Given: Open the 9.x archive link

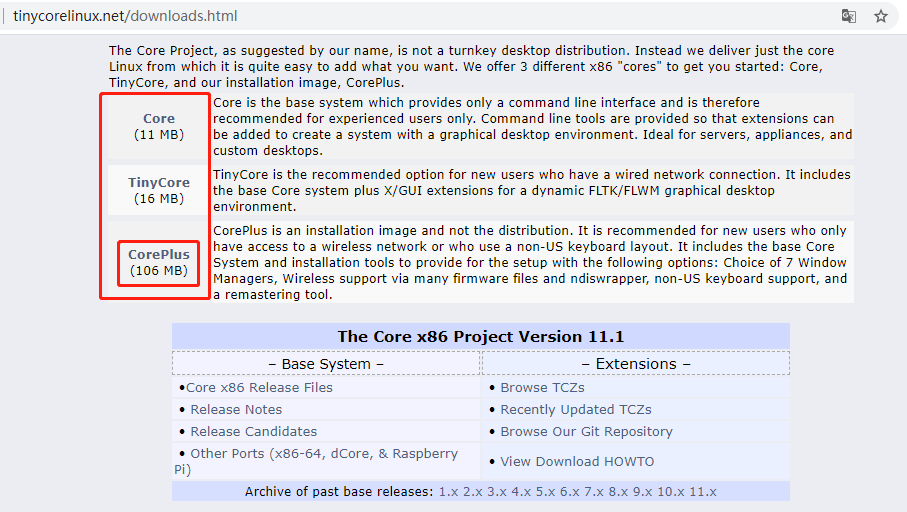Looking at the screenshot, I should tap(642, 492).
